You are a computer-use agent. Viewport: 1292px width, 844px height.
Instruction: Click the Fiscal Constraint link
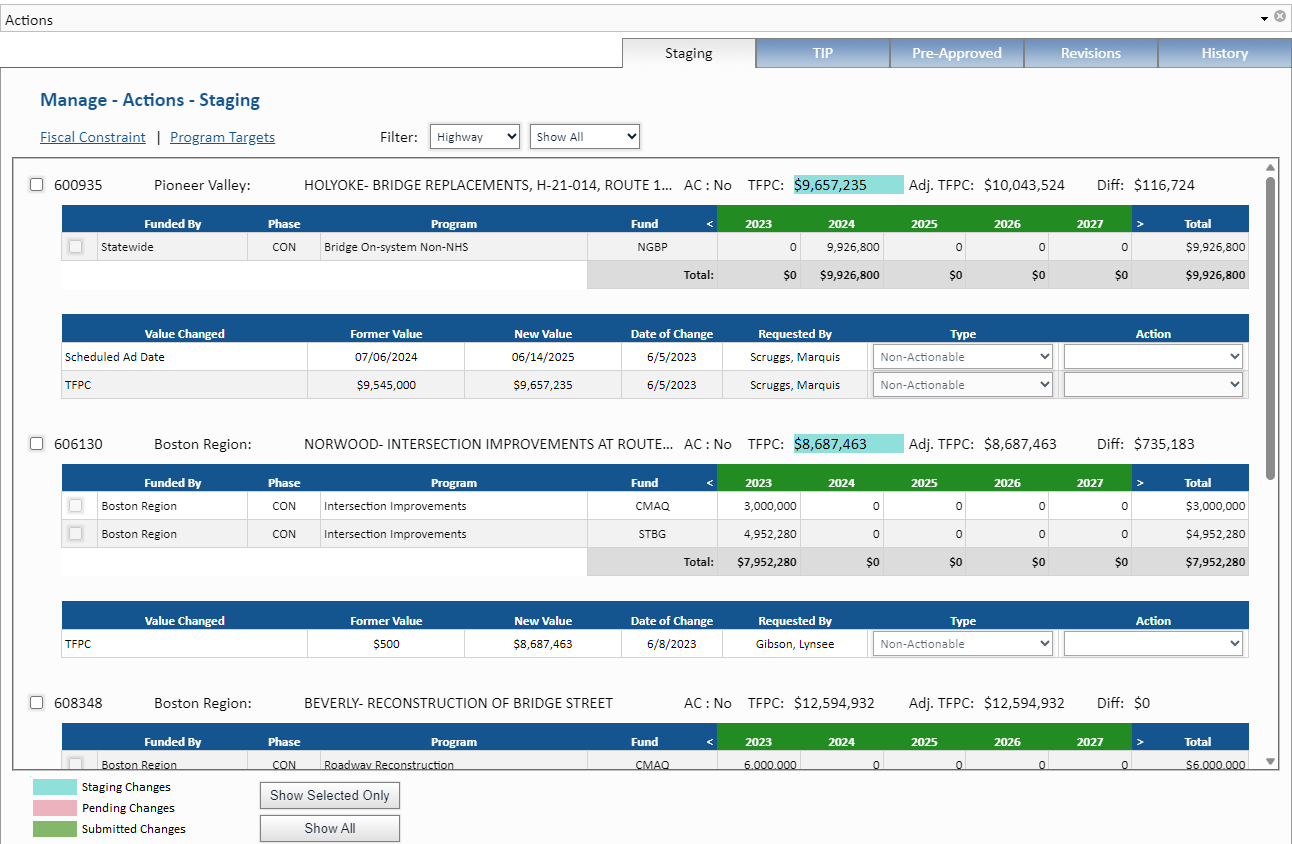[93, 137]
